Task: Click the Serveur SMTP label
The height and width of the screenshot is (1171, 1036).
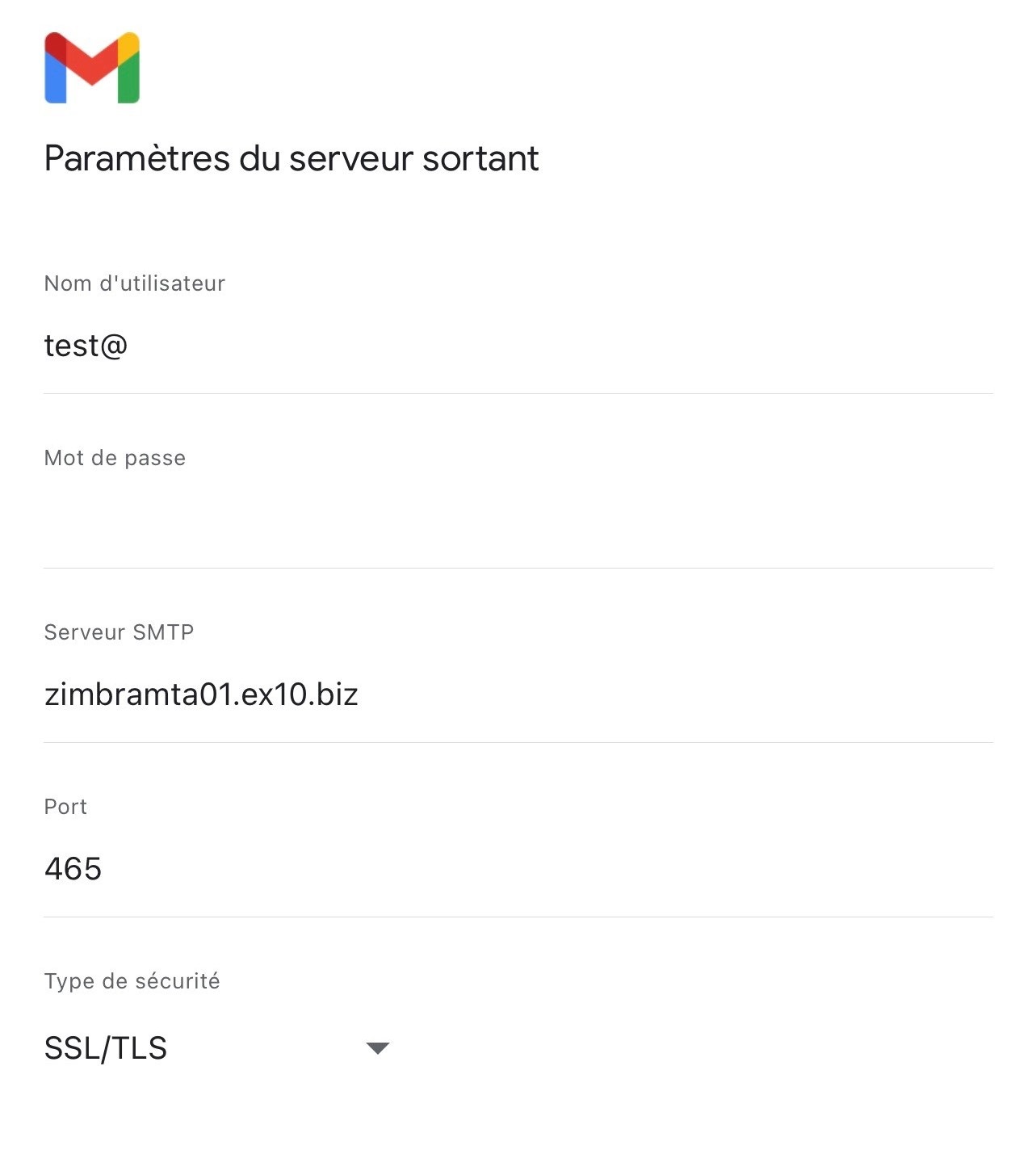Action: coord(120,632)
